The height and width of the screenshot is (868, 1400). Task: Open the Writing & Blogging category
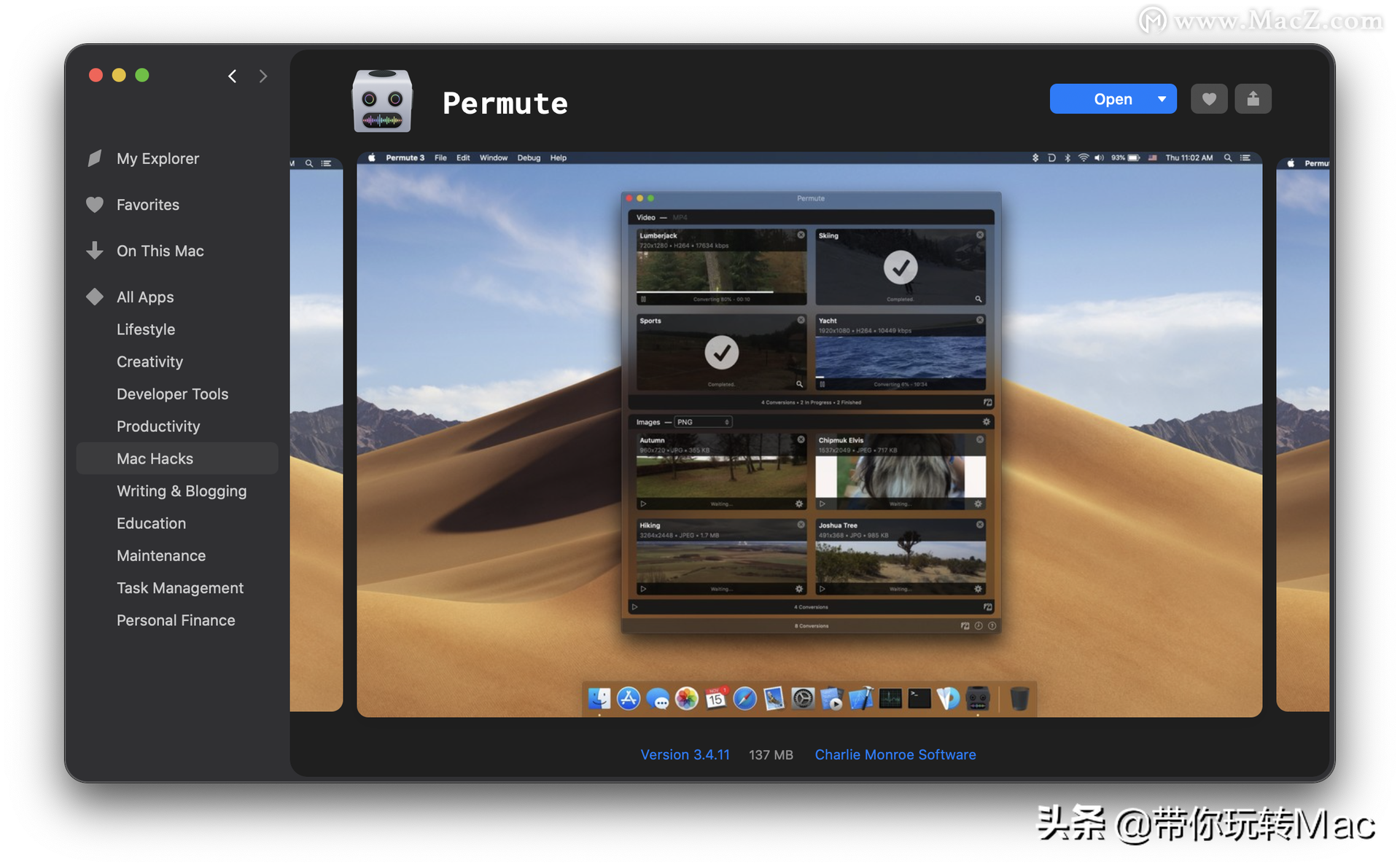pyautogui.click(x=182, y=491)
